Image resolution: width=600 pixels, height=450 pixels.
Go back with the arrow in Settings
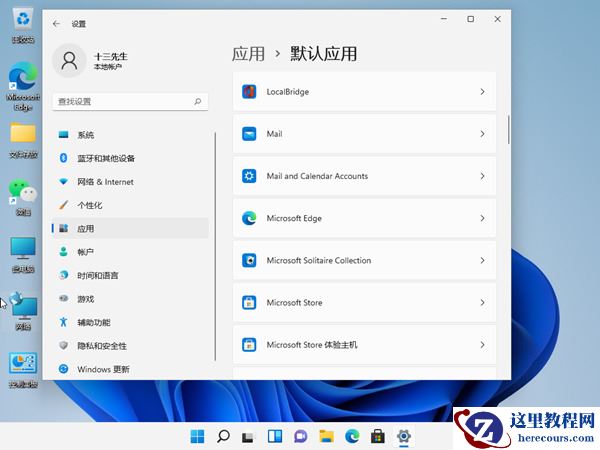[x=56, y=24]
